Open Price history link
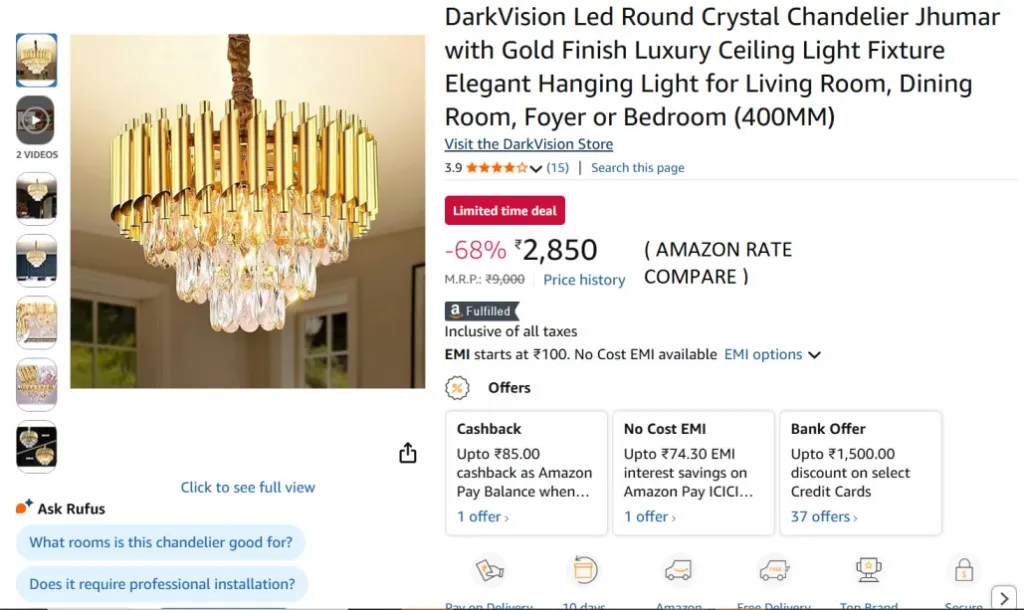Image resolution: width=1024 pixels, height=610 pixels. point(584,280)
